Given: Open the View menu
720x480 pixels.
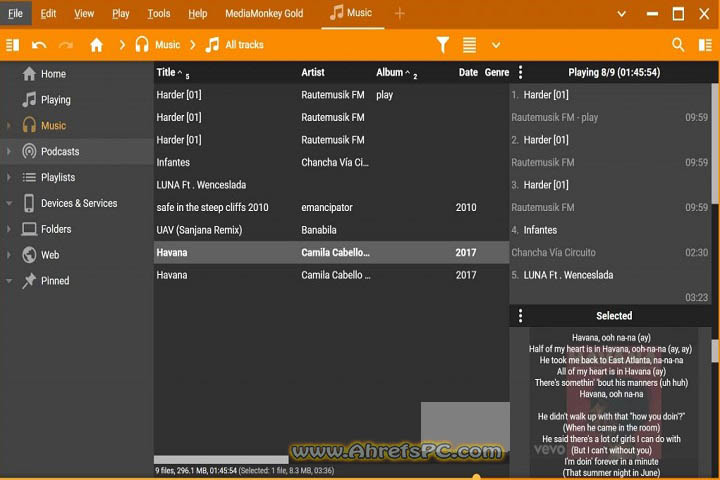Looking at the screenshot, I should pos(84,14).
